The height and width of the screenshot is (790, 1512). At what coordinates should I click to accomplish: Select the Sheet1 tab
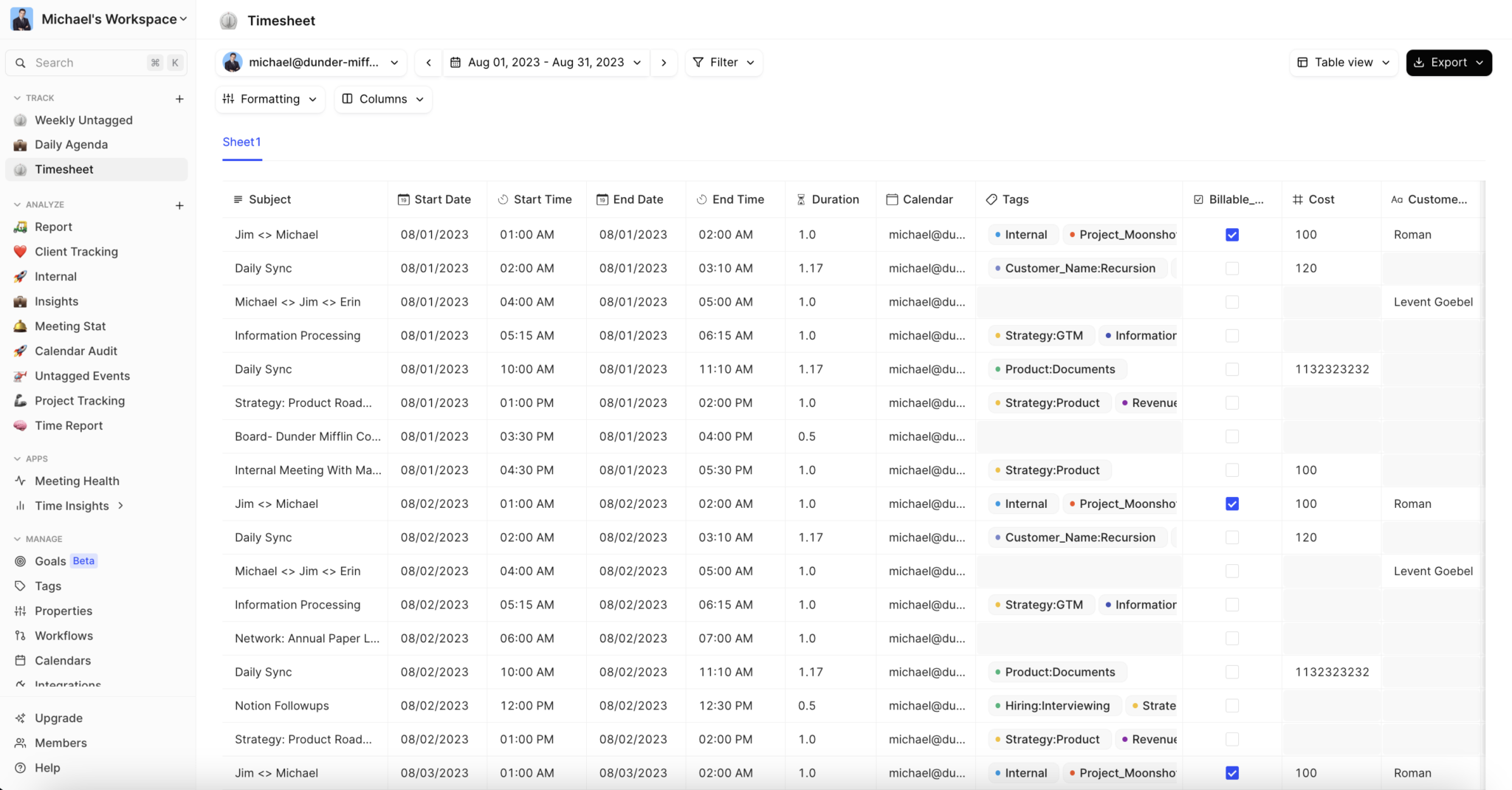point(241,142)
